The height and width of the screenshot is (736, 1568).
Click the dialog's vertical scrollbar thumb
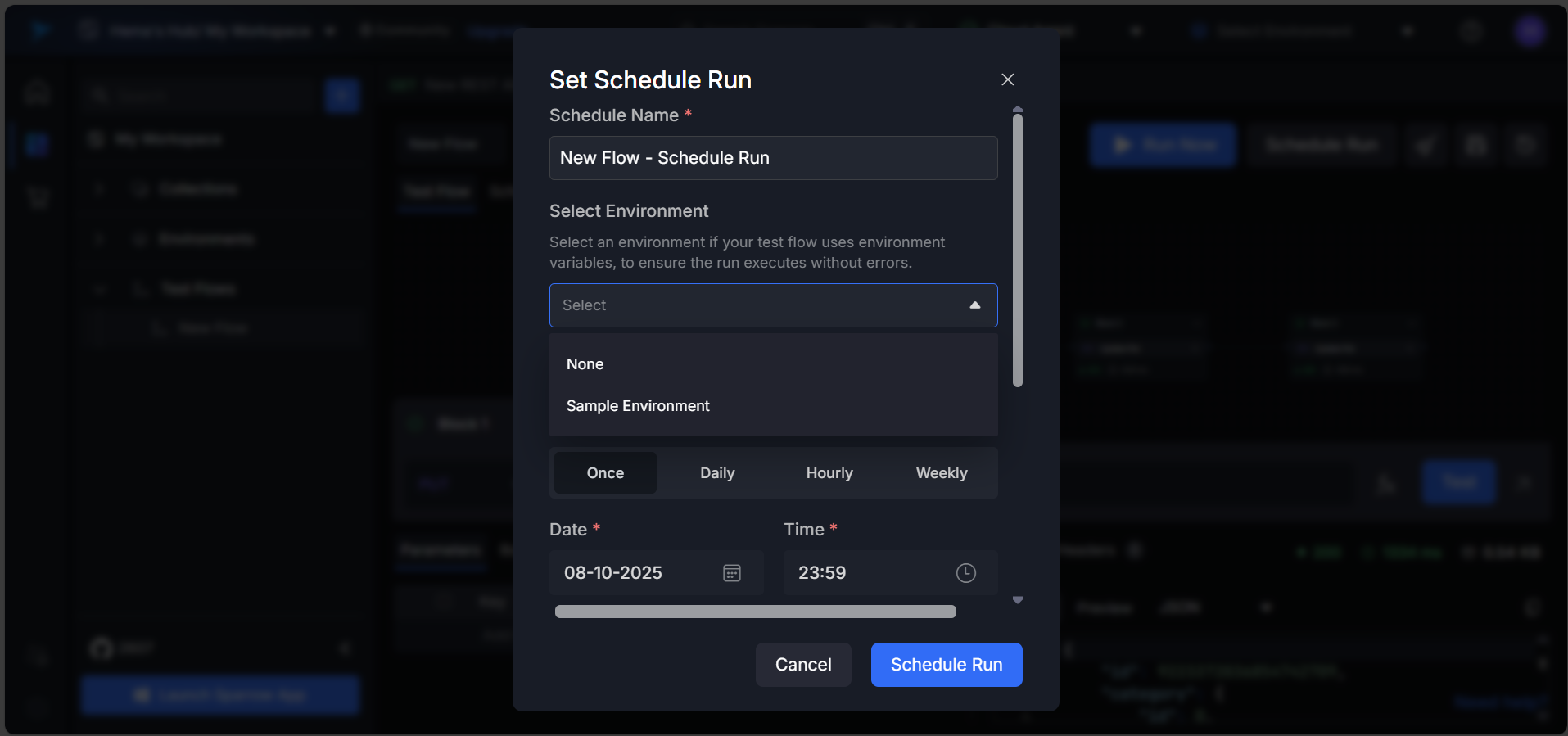tap(1017, 250)
